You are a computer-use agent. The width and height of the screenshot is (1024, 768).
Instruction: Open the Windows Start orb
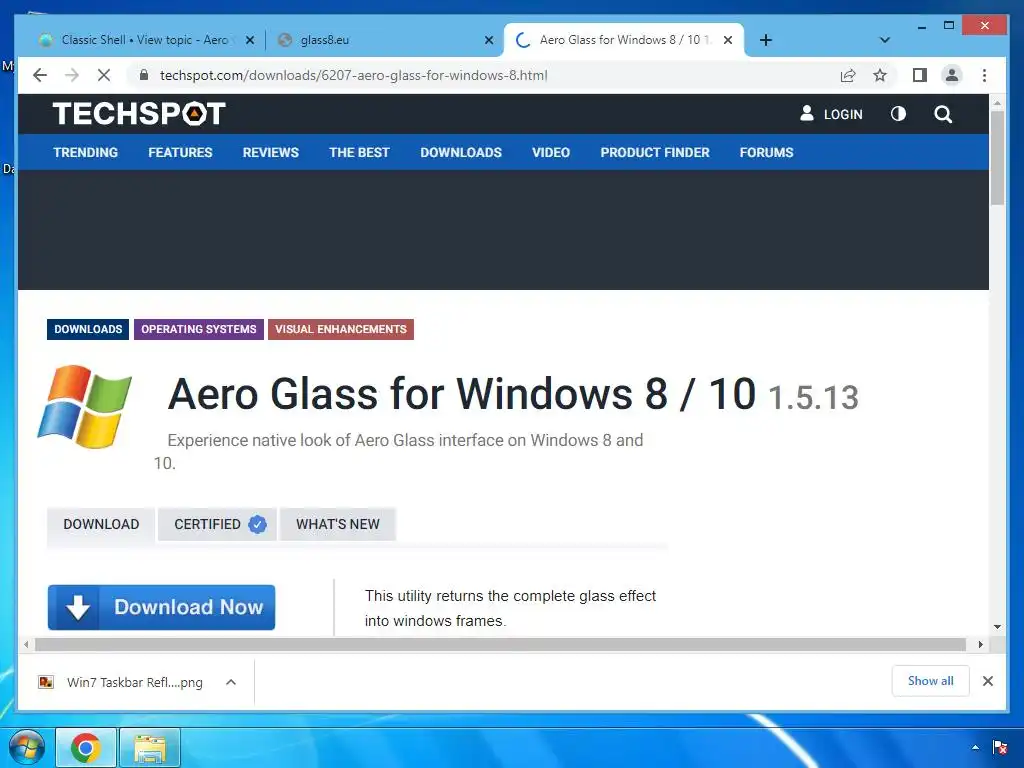tap(27, 748)
